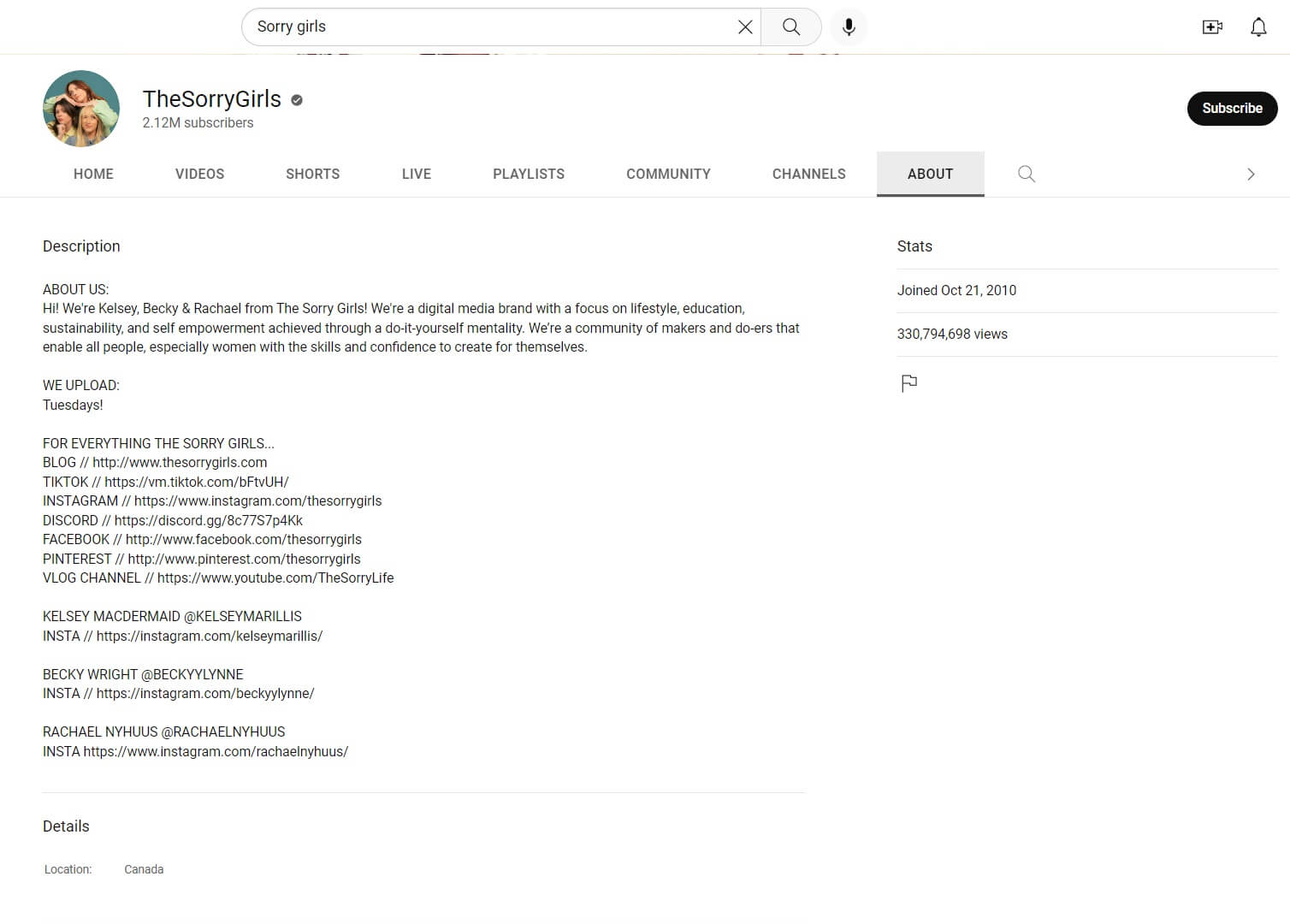Select the ABOUT tab
Screen dimensions: 1290x924
(930, 175)
